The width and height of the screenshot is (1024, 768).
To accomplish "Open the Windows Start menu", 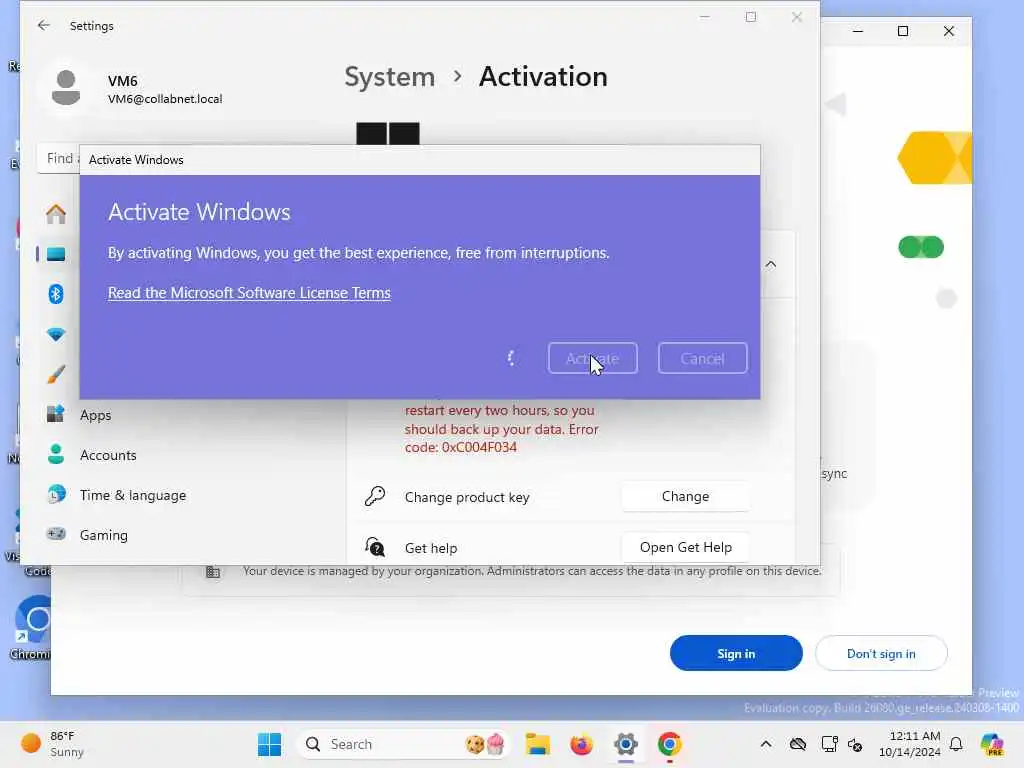I will pos(269,744).
